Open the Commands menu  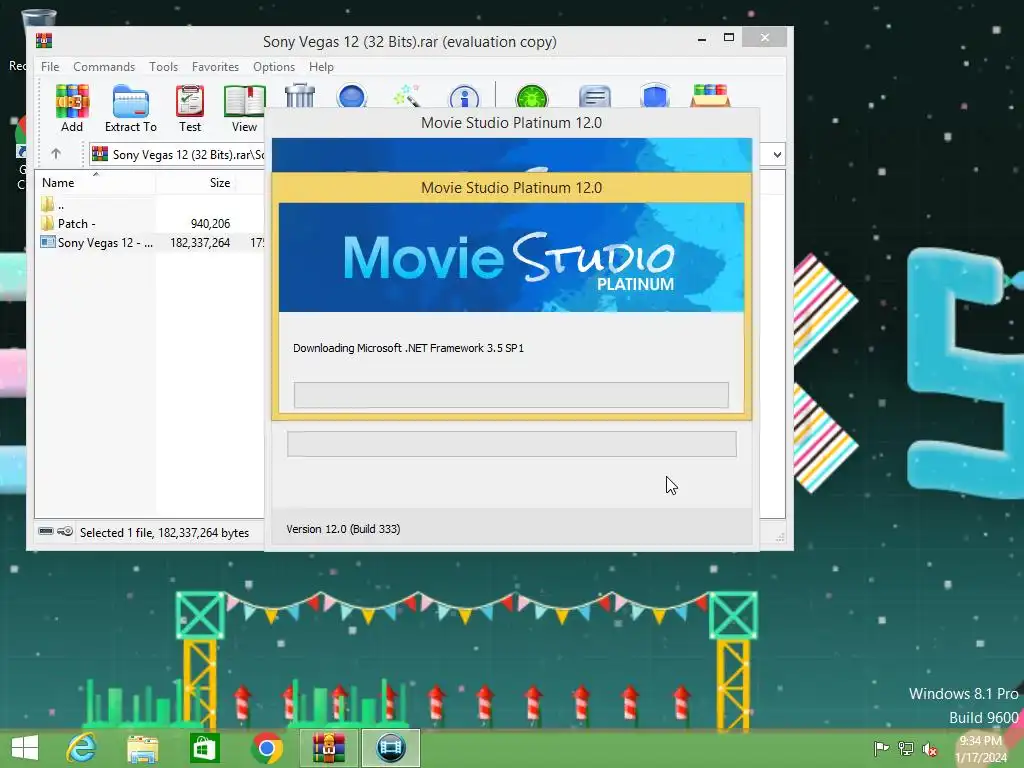coord(104,67)
